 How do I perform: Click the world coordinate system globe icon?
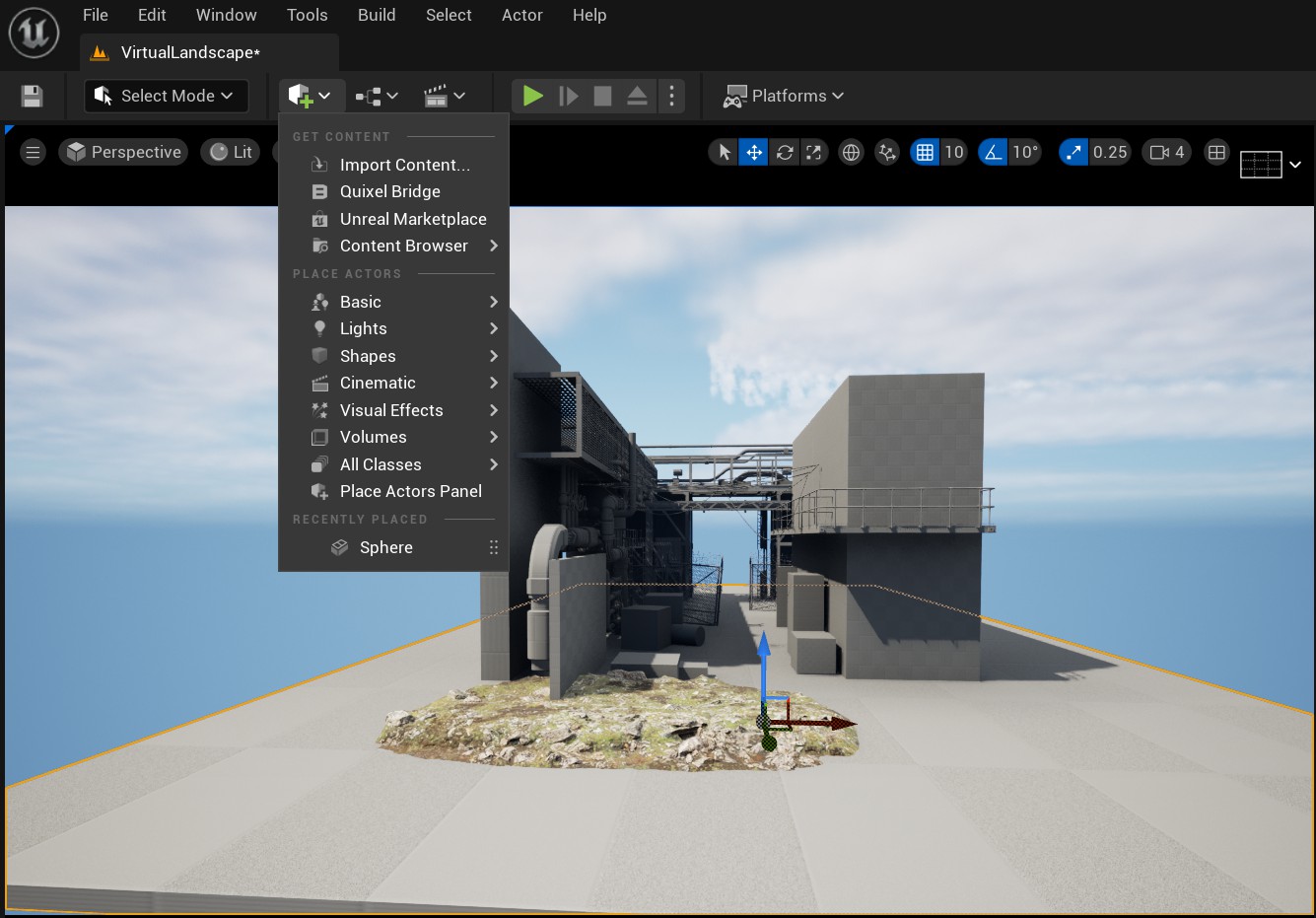851,152
